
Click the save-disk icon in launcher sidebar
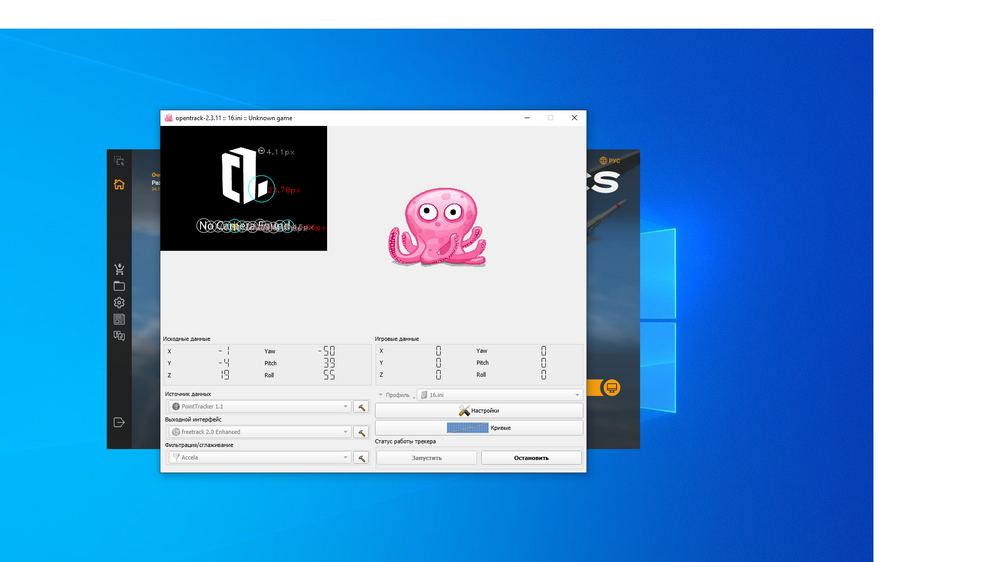pos(119,319)
